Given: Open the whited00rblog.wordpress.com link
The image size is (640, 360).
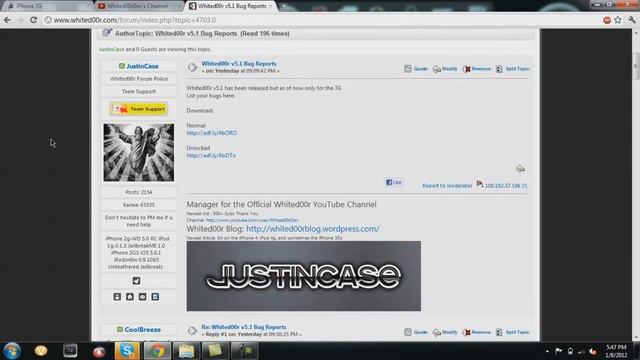Looking at the screenshot, I should click(x=313, y=229).
